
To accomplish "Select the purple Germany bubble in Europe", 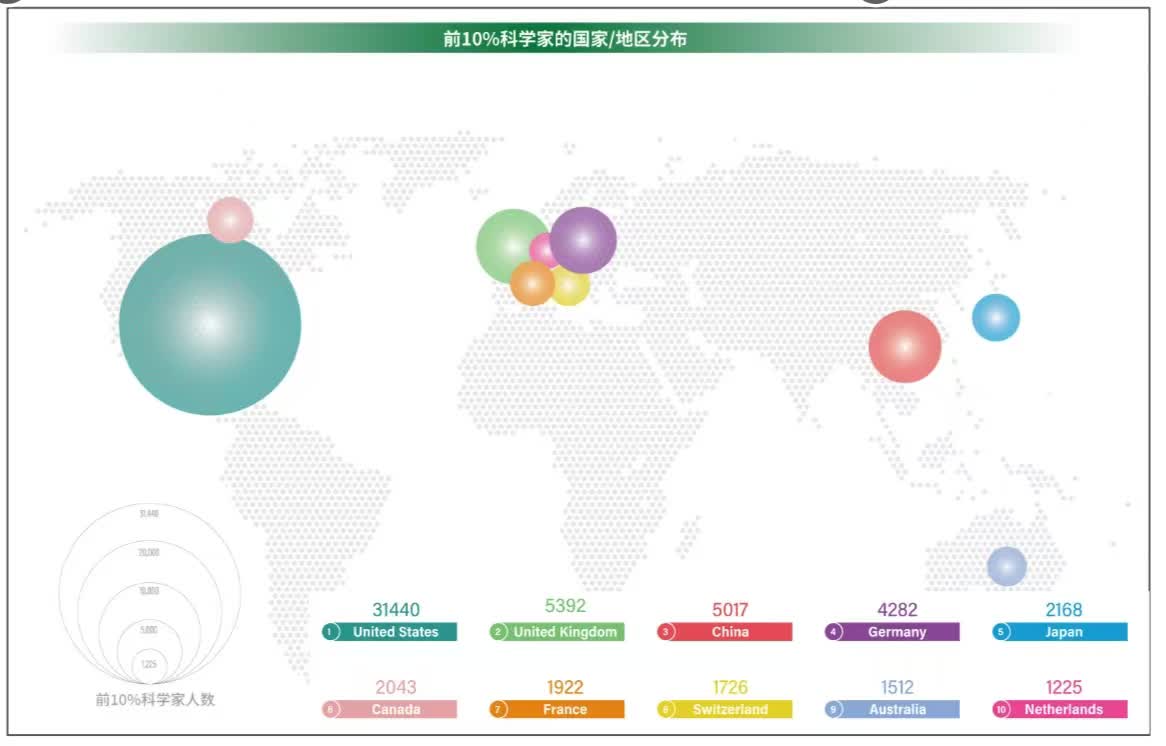I will tap(585, 239).
